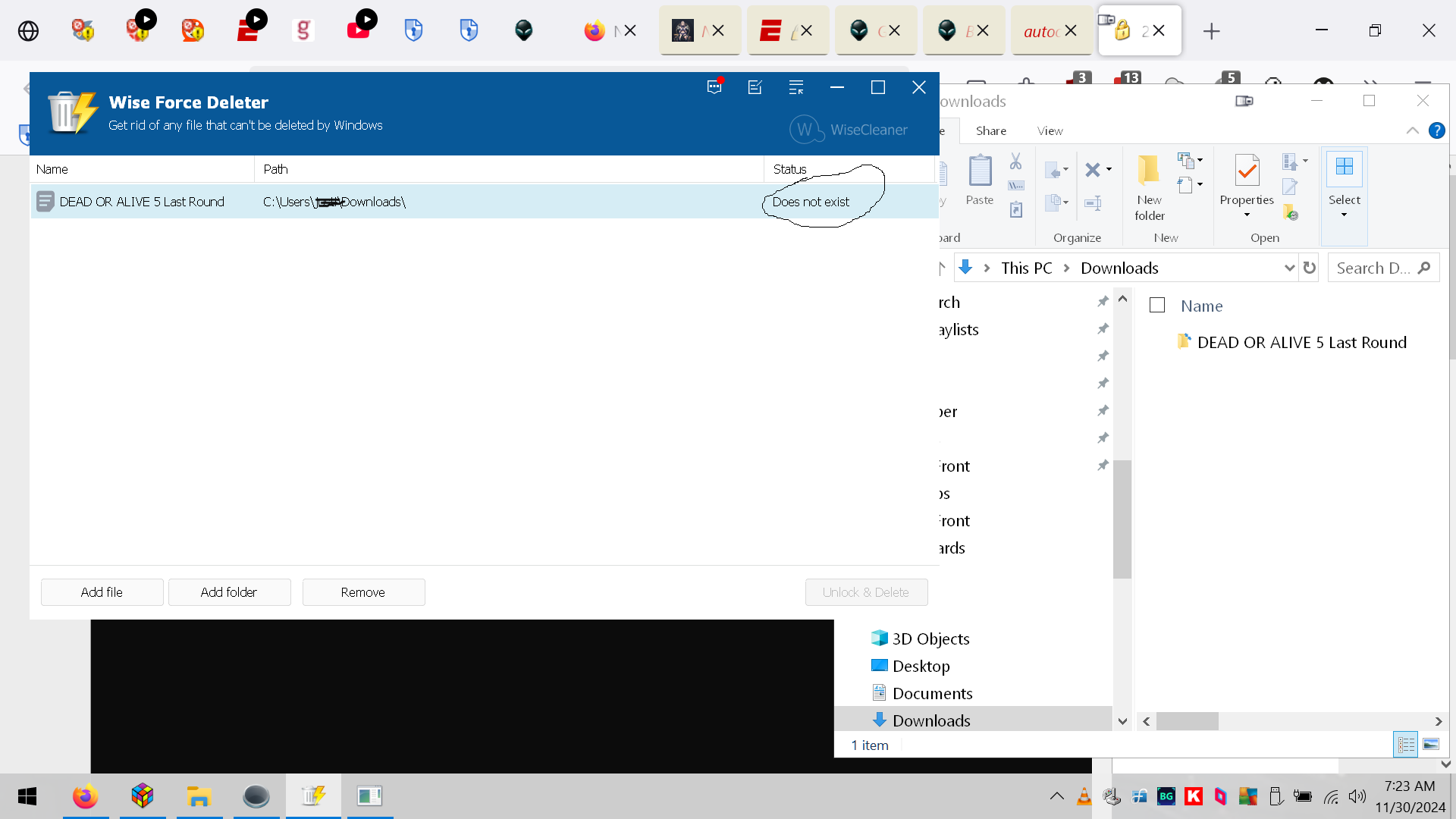Click Downloads in the address breadcrumb
Viewport: 1456px width, 819px height.
tap(1119, 268)
